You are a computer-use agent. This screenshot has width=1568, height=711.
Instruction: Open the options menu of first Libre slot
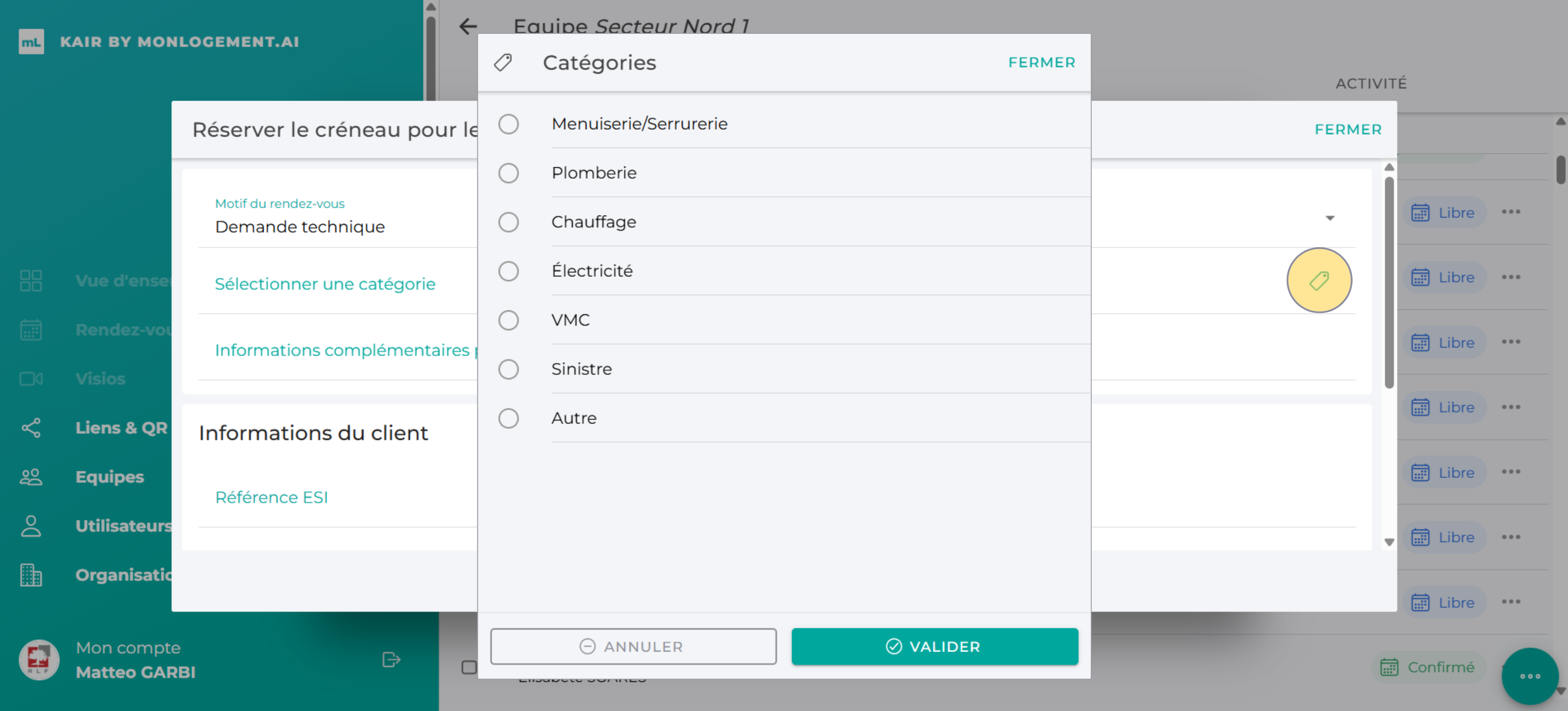pos(1510,212)
